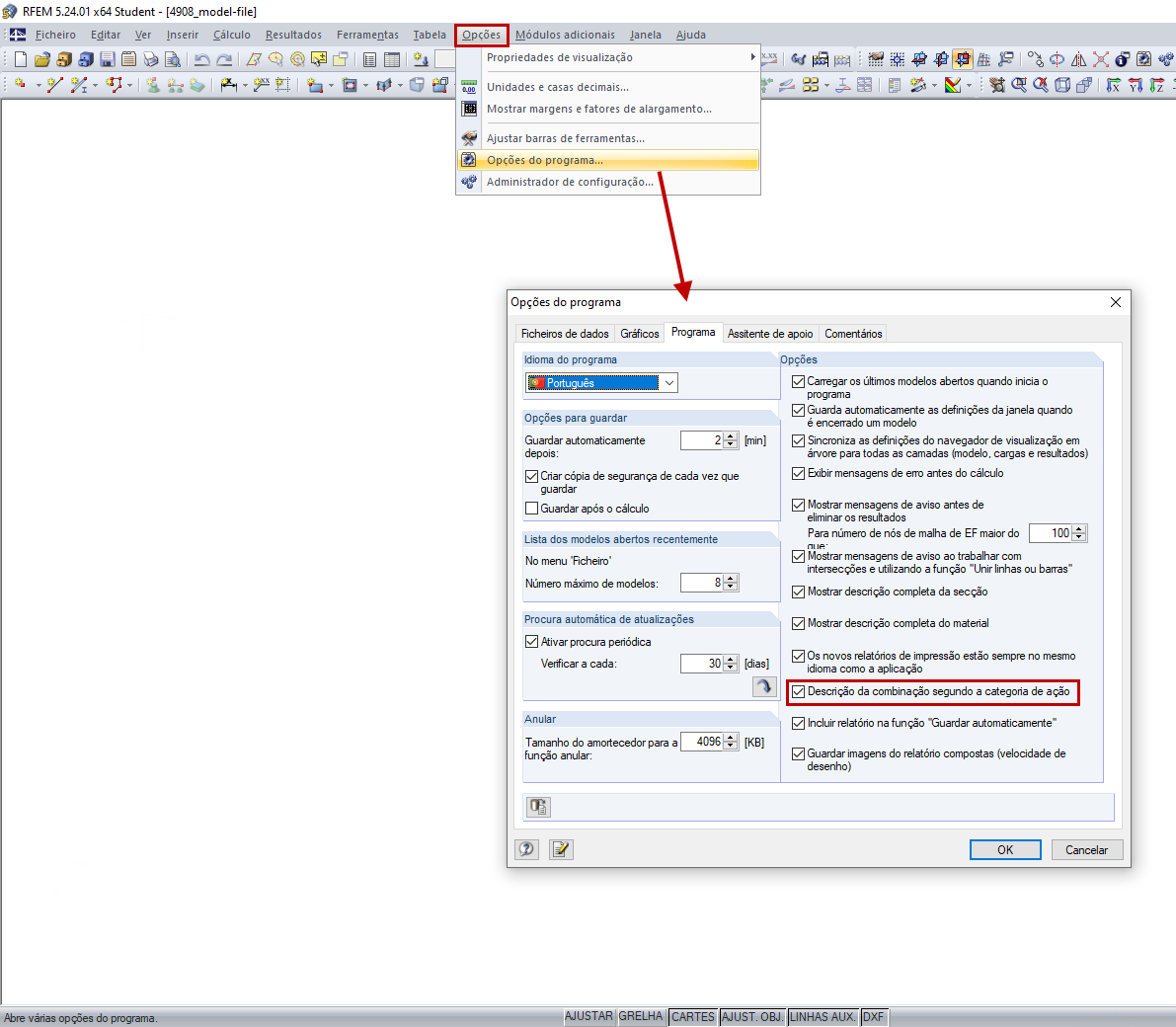Toggle AJUSTAR in status bar

(x=588, y=1016)
